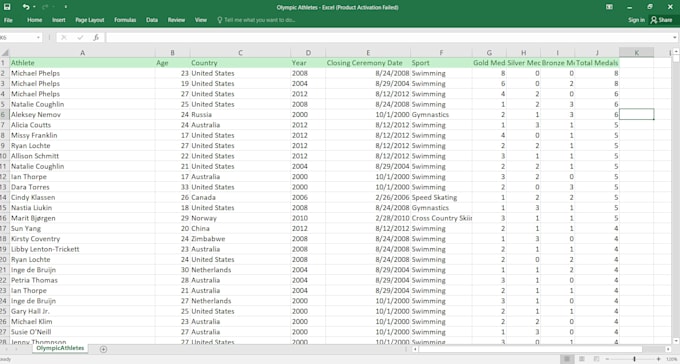The width and height of the screenshot is (680, 364).
Task: Open the Review tab
Action: coord(176,20)
